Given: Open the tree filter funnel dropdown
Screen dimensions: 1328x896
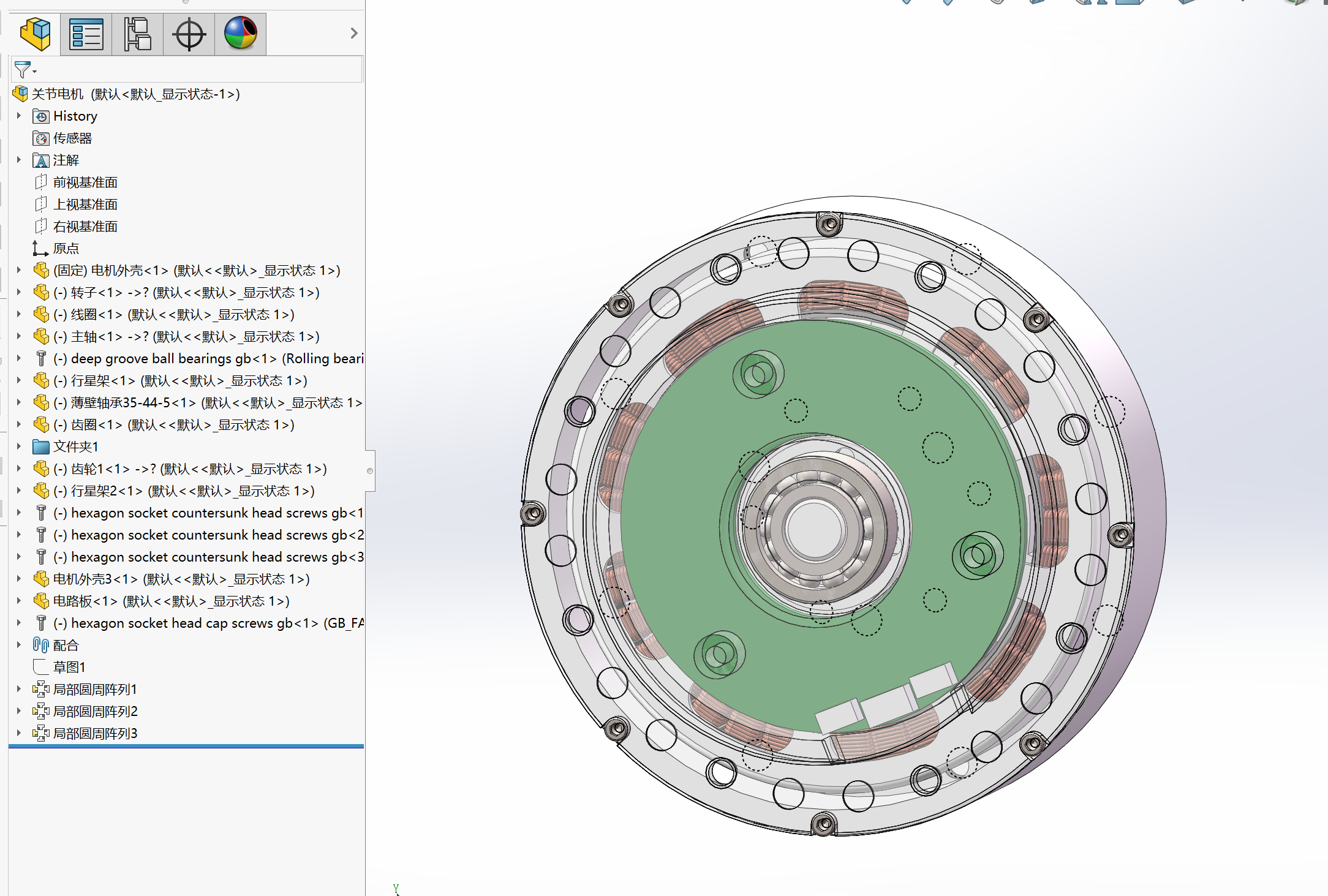Looking at the screenshot, I should click(x=25, y=70).
